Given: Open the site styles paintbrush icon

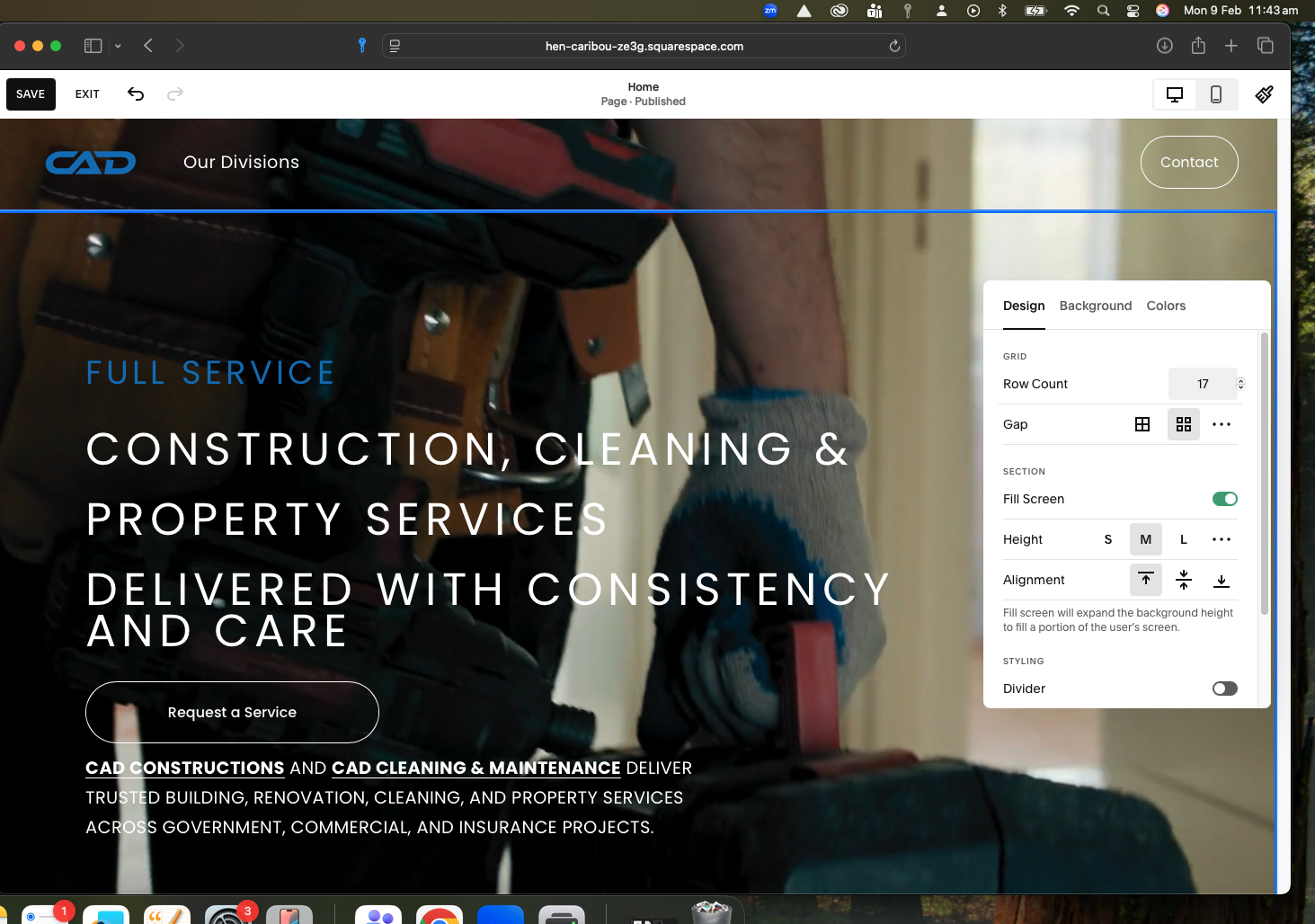Looking at the screenshot, I should click(x=1265, y=94).
